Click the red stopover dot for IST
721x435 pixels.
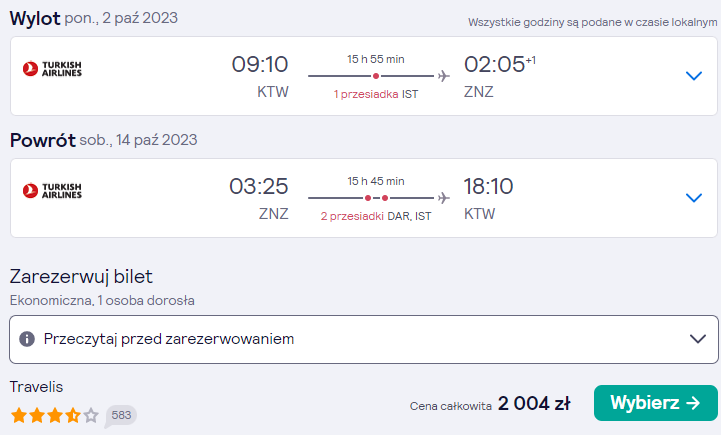pyautogui.click(x=376, y=76)
